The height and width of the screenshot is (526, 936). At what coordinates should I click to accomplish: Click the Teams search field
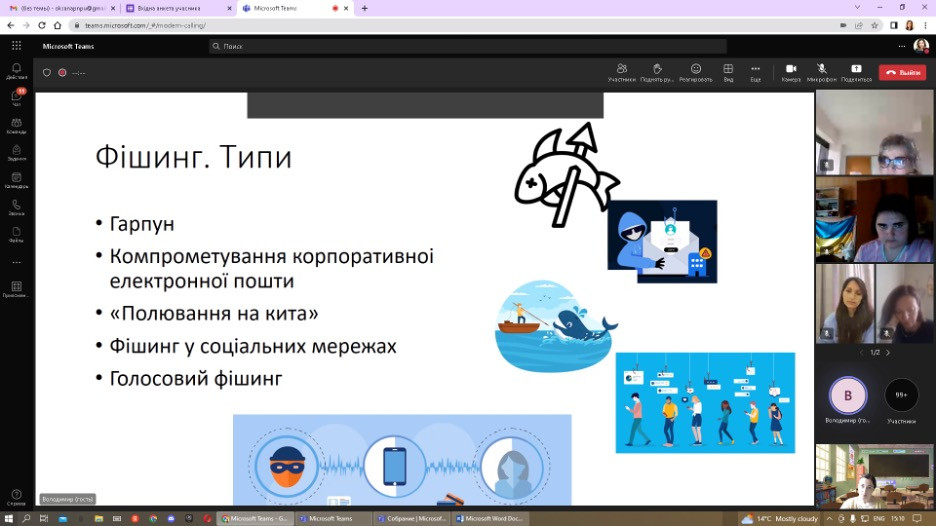467,46
